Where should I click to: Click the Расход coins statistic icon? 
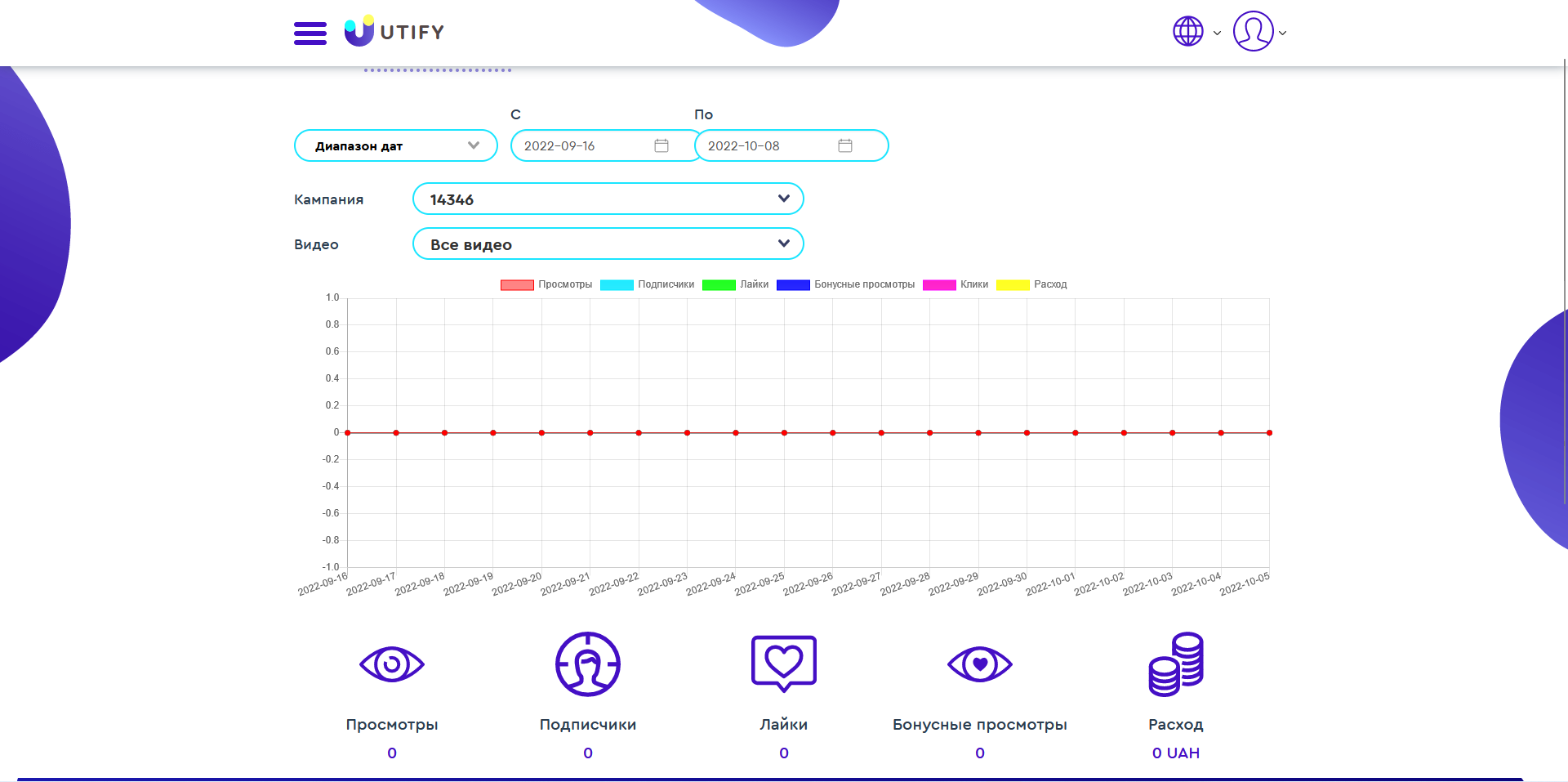point(1176,664)
